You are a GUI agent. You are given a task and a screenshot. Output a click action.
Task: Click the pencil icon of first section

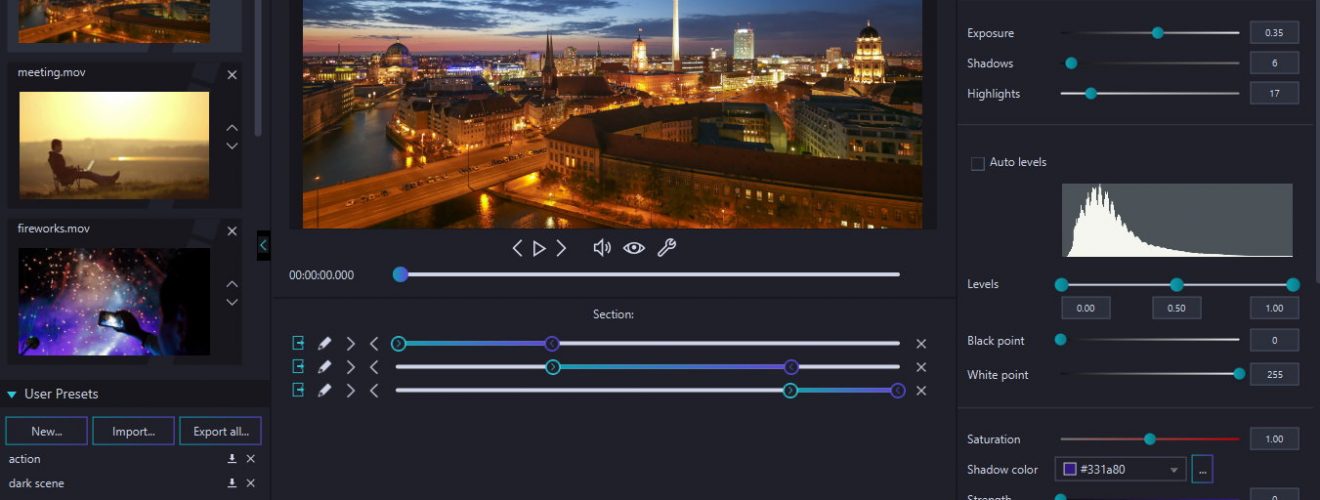[324, 343]
